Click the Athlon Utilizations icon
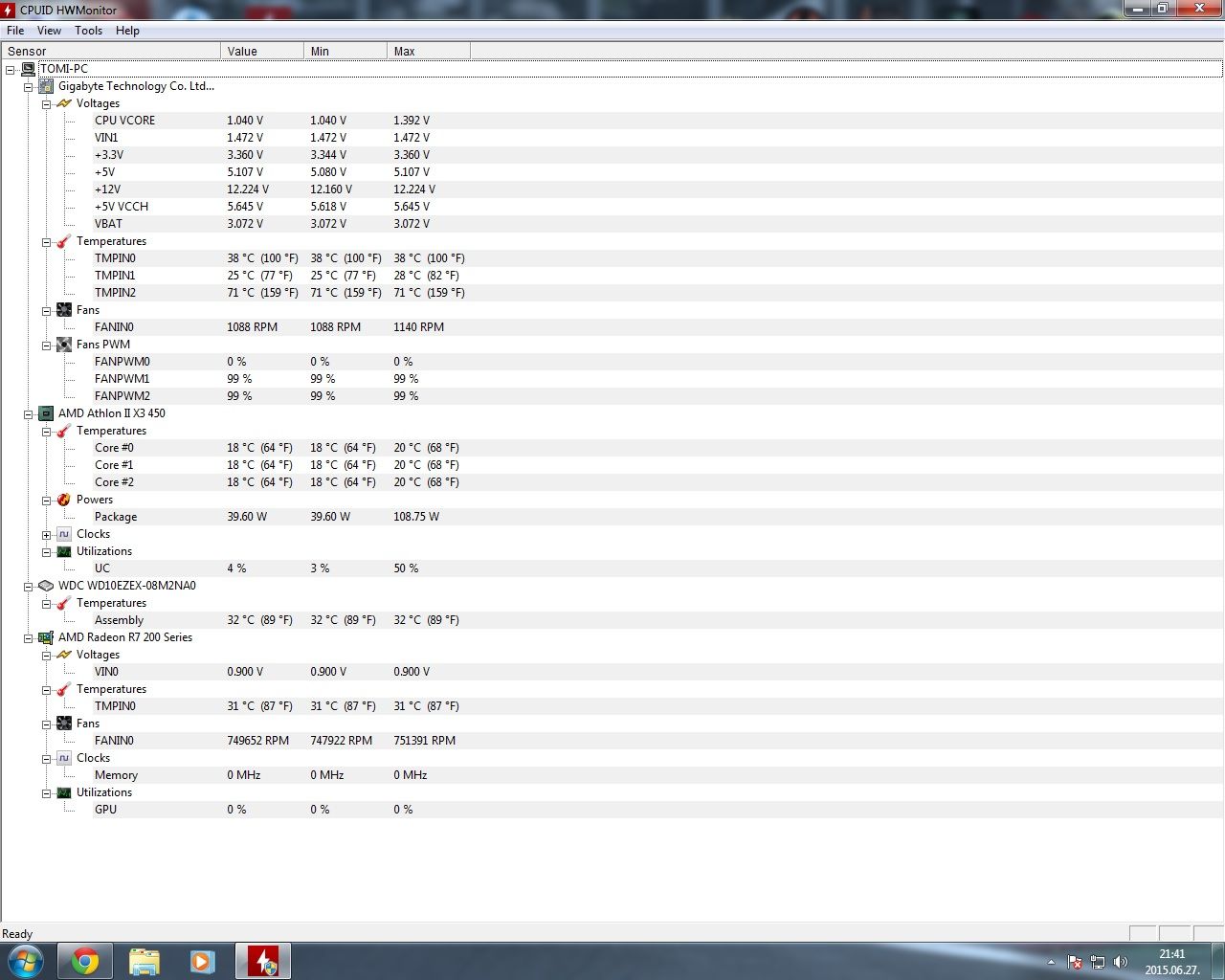 [63, 551]
